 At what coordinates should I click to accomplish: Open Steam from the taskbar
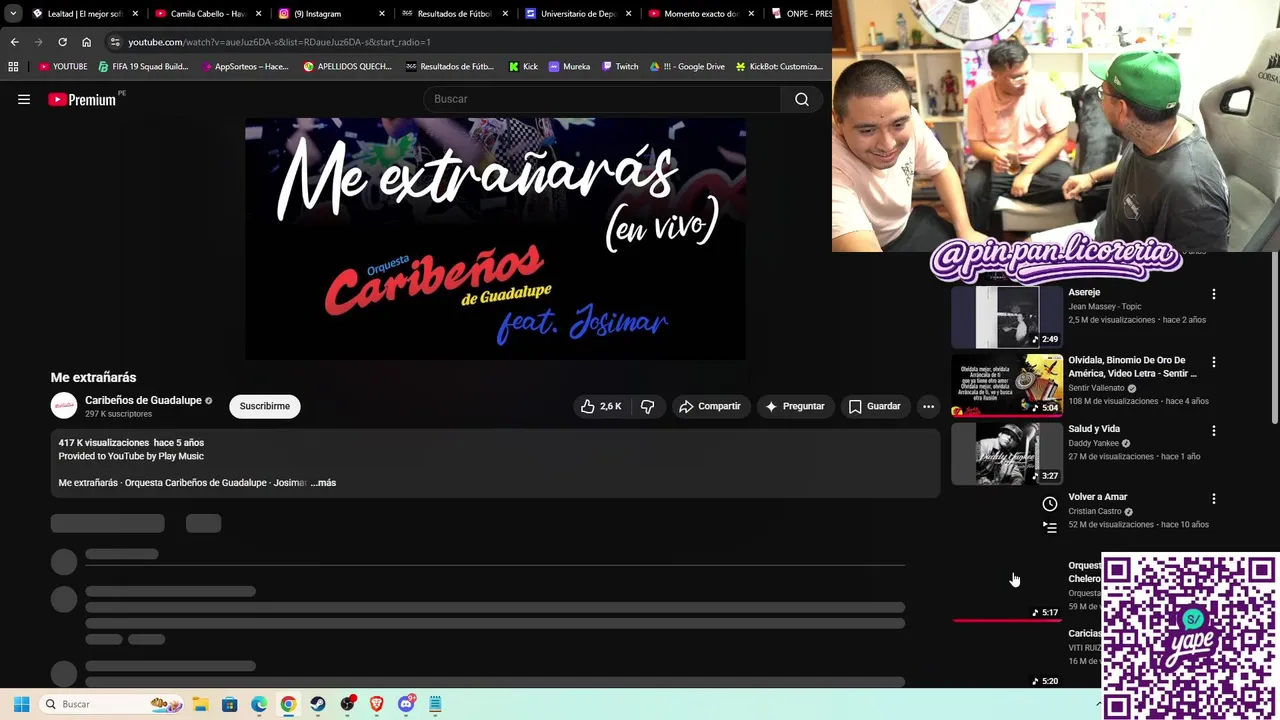pos(318,704)
